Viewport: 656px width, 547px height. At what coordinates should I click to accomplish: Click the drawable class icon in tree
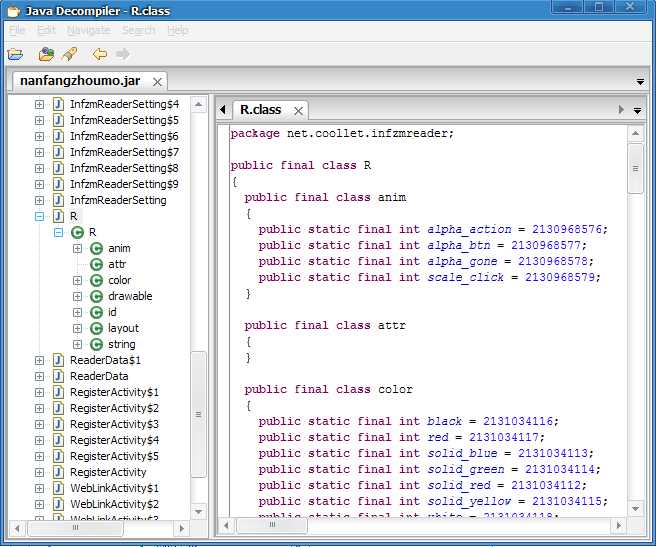[x=96, y=296]
